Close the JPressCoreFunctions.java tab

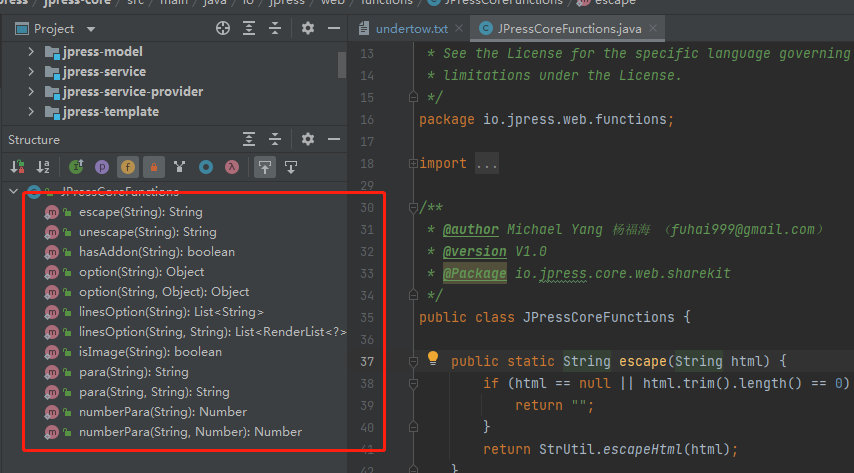pyautogui.click(x=653, y=28)
